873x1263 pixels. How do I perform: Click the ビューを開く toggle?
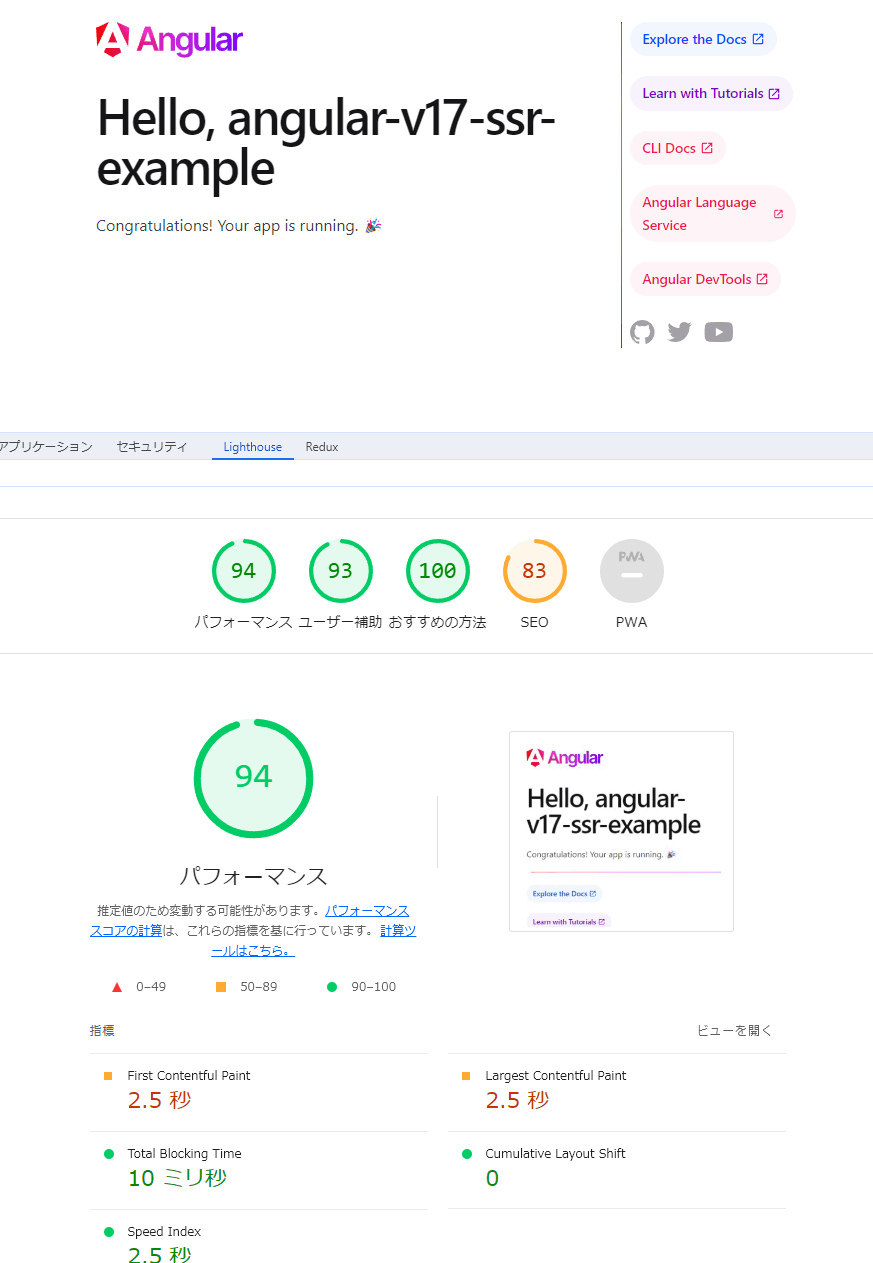pyautogui.click(x=735, y=1031)
